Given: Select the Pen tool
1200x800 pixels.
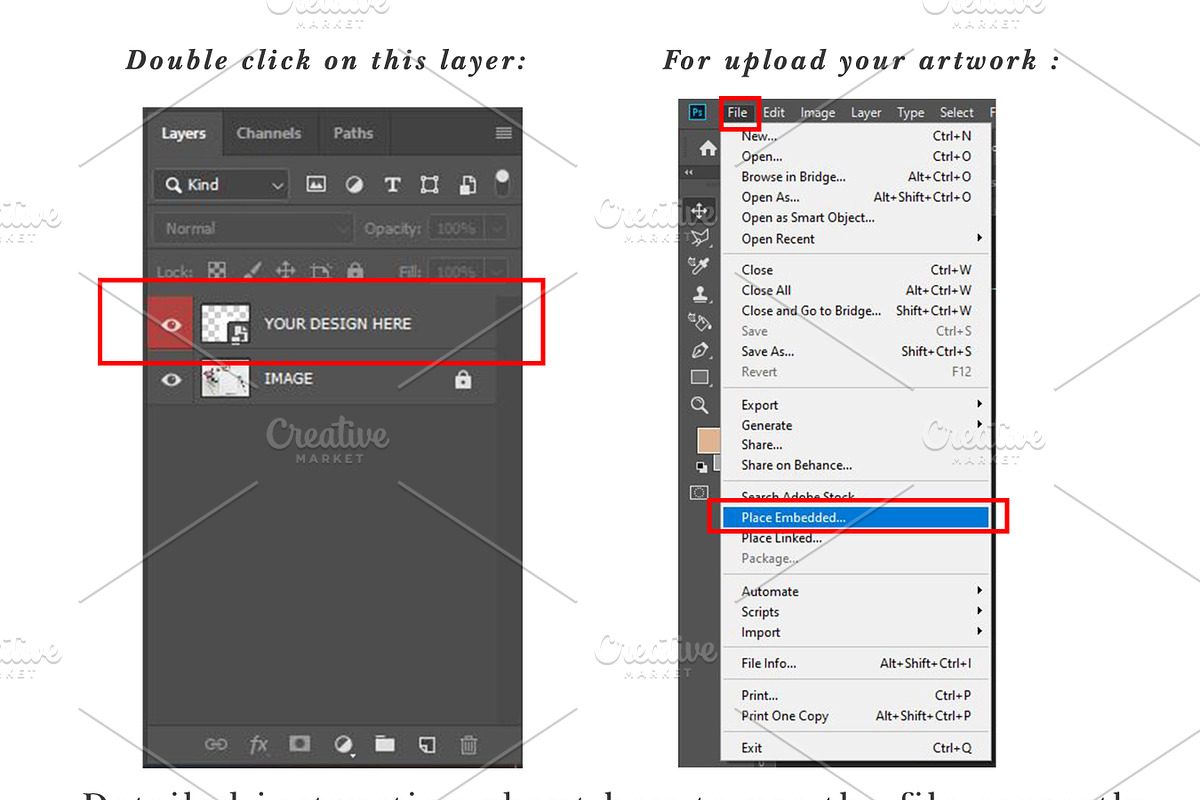Looking at the screenshot, I should (x=700, y=350).
